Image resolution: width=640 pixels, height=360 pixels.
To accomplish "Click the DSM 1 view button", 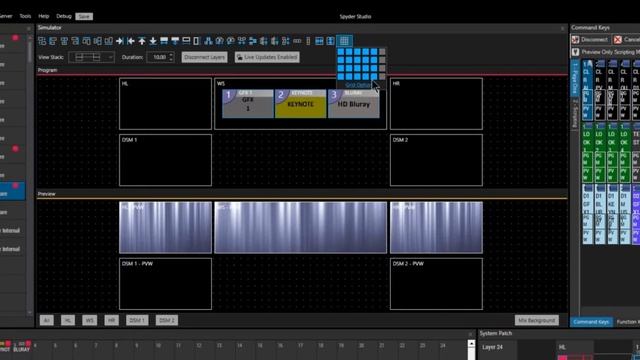I will coord(137,320).
